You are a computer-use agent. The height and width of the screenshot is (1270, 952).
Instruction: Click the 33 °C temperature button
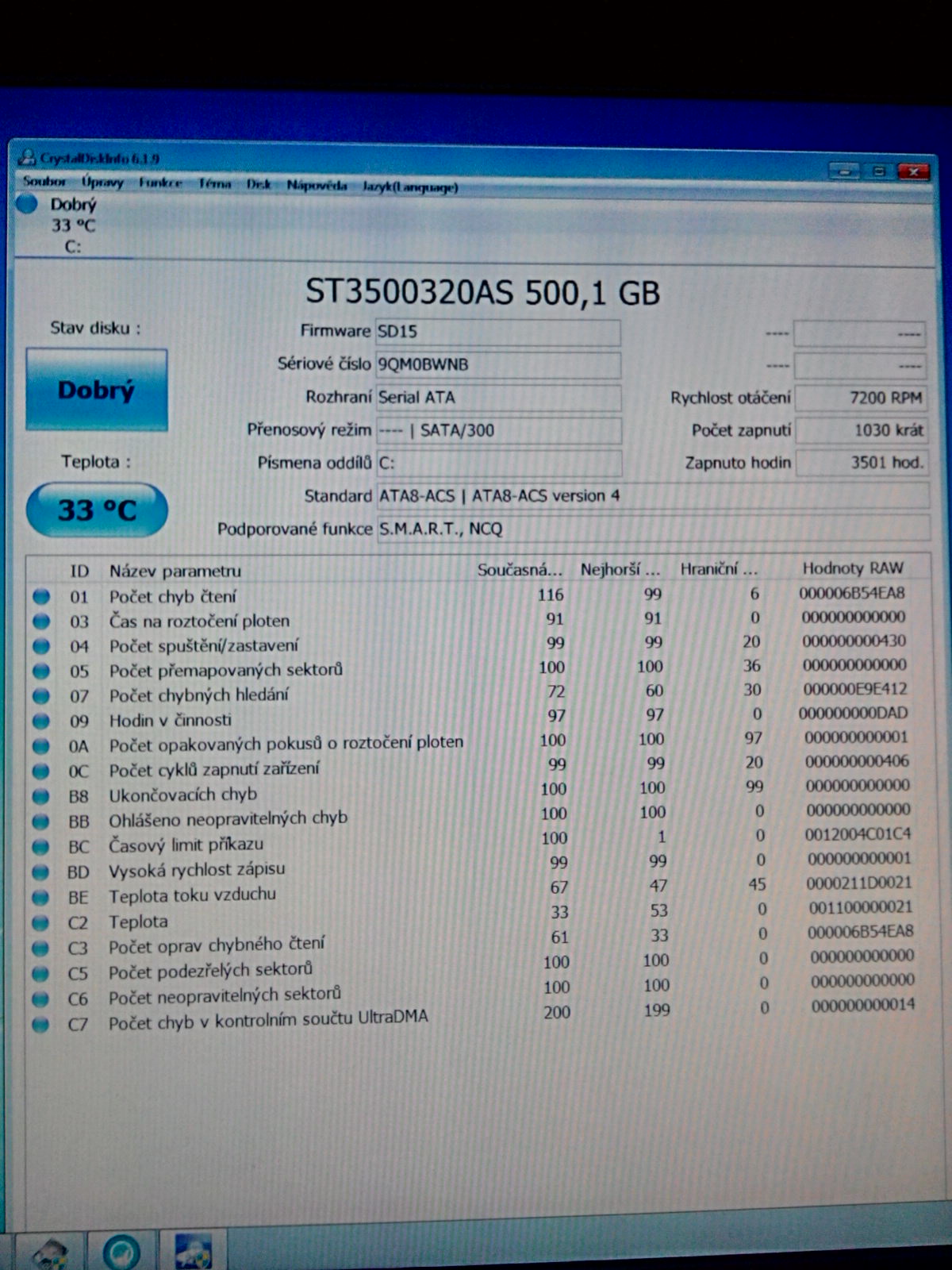tap(97, 510)
